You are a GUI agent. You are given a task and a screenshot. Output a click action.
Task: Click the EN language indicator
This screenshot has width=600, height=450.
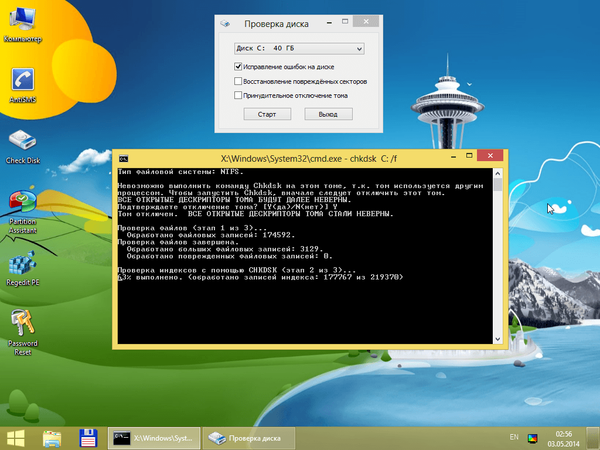pyautogui.click(x=514, y=437)
